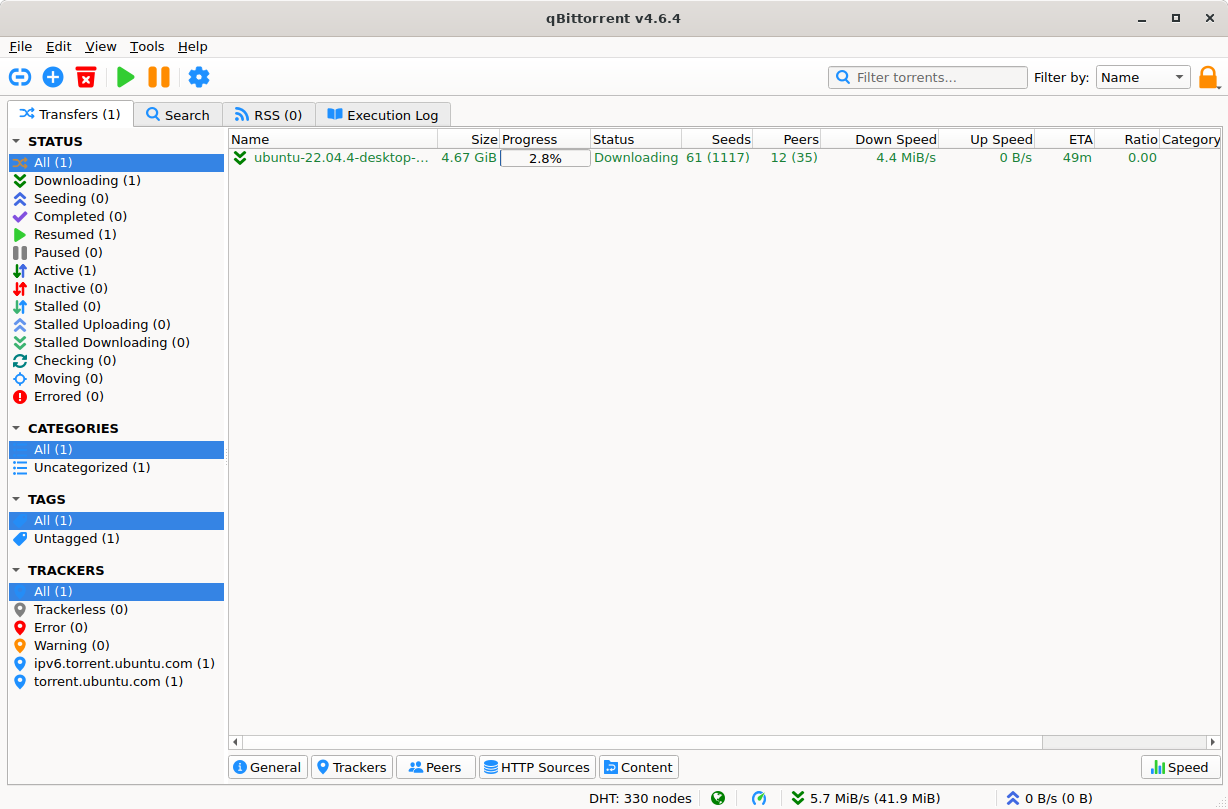Click the Peers button at the bottom
The width and height of the screenshot is (1228, 809).
[435, 767]
